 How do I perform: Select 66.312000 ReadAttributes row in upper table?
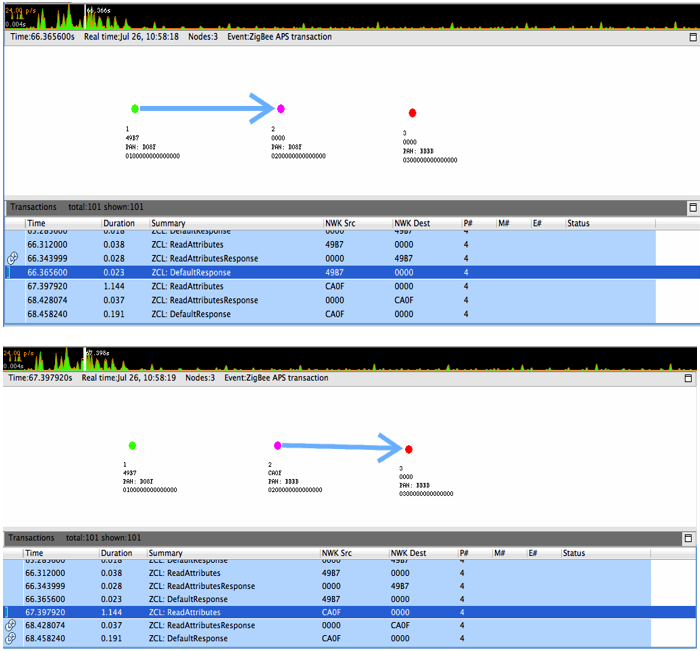[330, 245]
